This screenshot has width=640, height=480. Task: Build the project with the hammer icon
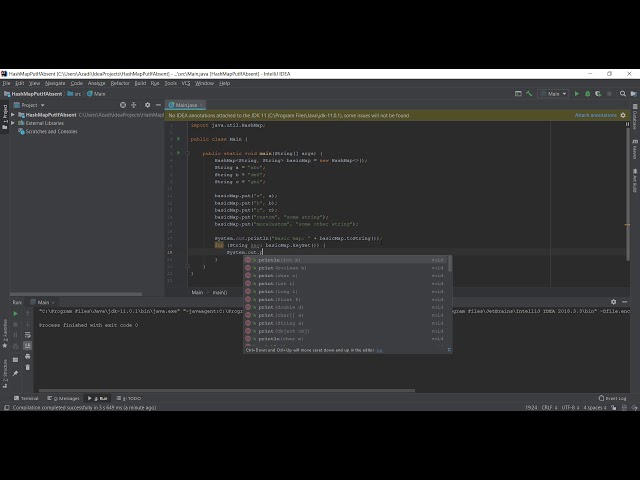tap(529, 94)
